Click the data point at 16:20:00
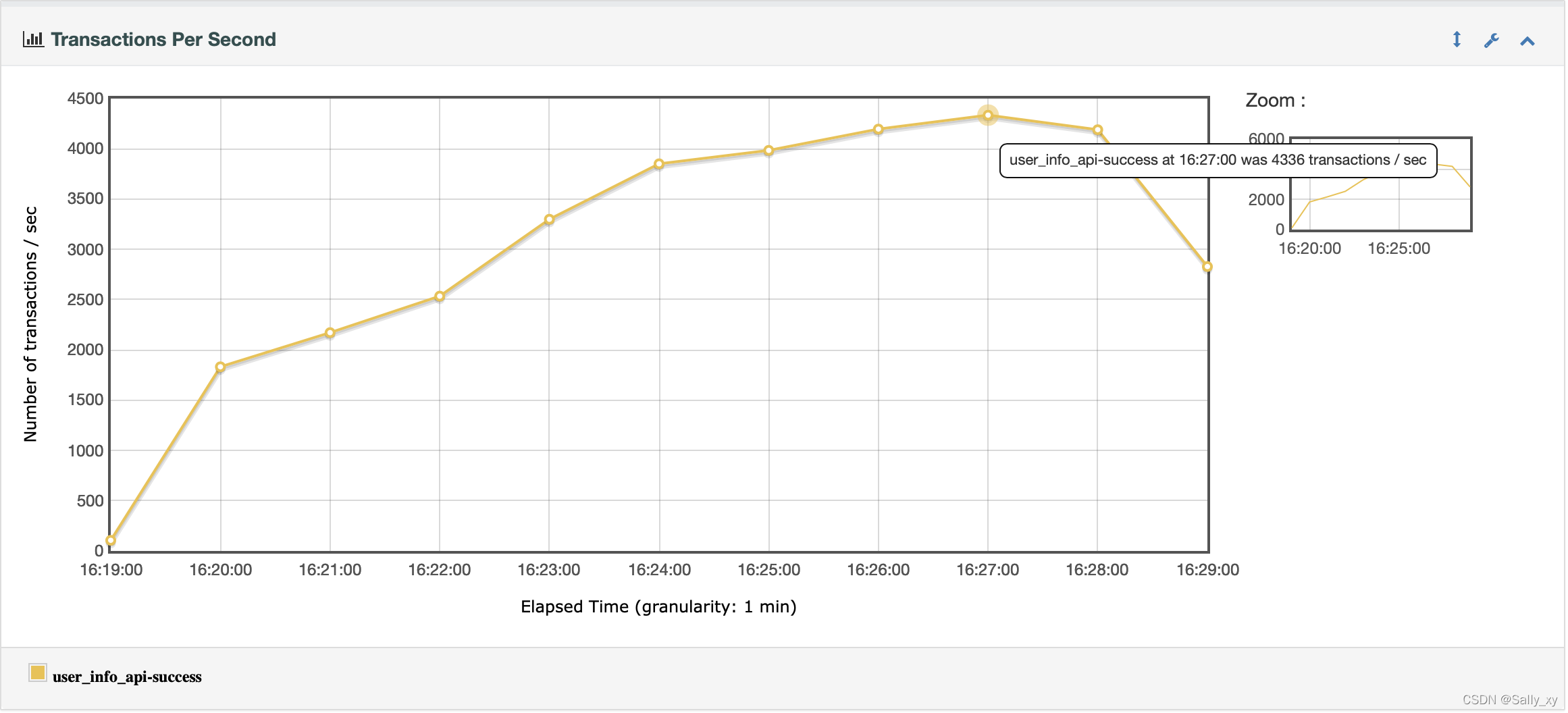 coord(220,367)
